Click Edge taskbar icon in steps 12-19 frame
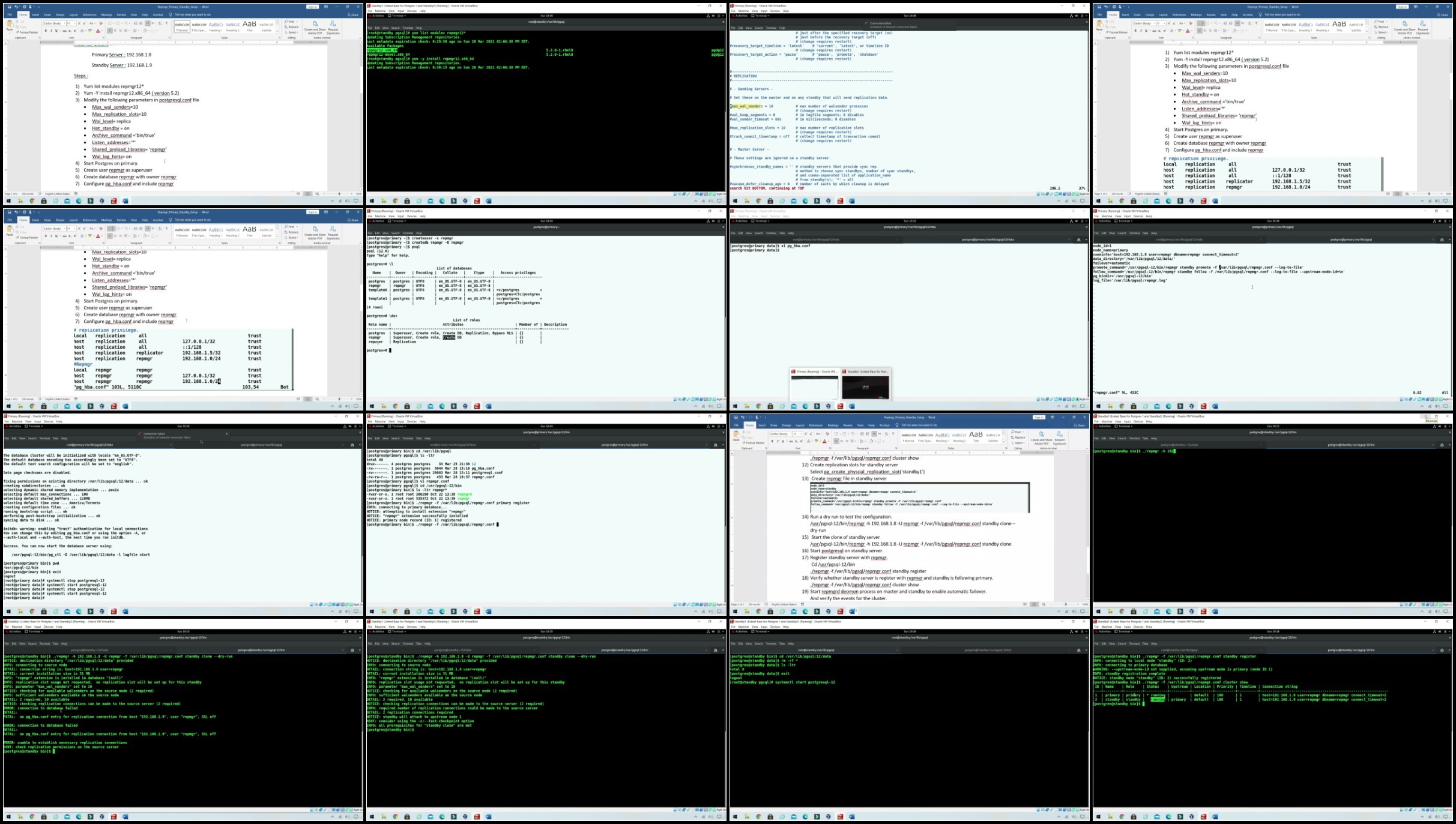Screen dimensions: 1456x824 tap(805, 612)
